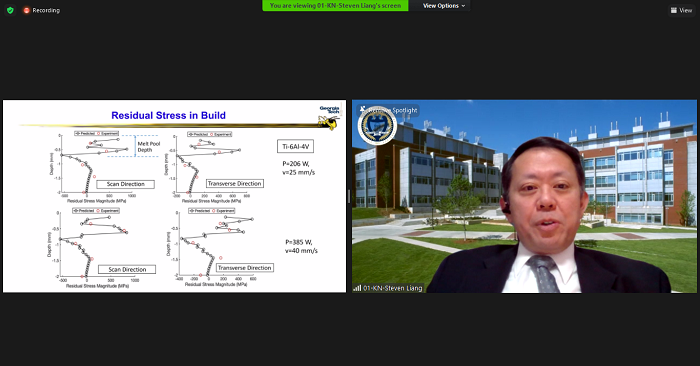Click top-left Scan Direction graph label
The width and height of the screenshot is (700, 366).
[125, 184]
